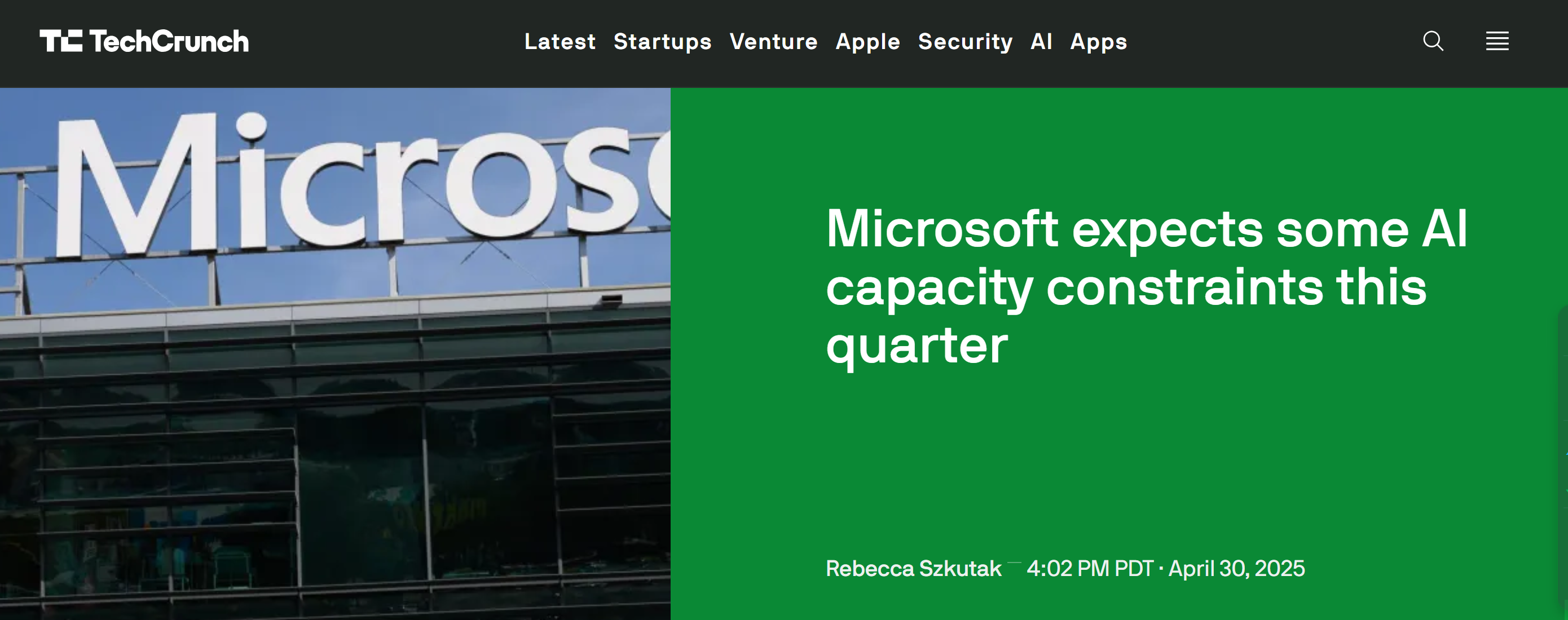Open the search magnifier icon

click(x=1433, y=41)
